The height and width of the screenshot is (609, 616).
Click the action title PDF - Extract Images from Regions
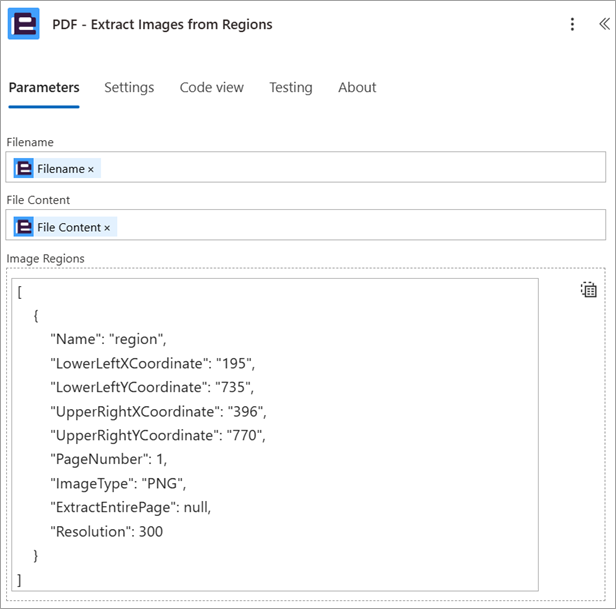coord(162,24)
